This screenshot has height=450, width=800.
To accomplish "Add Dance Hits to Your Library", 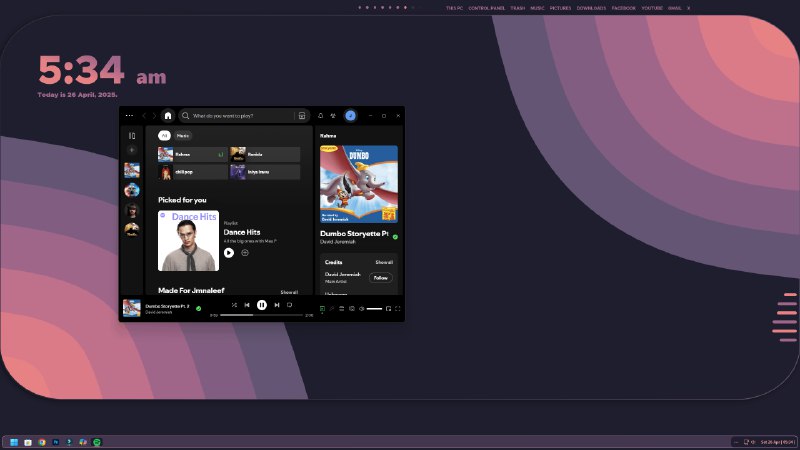I will (x=245, y=253).
